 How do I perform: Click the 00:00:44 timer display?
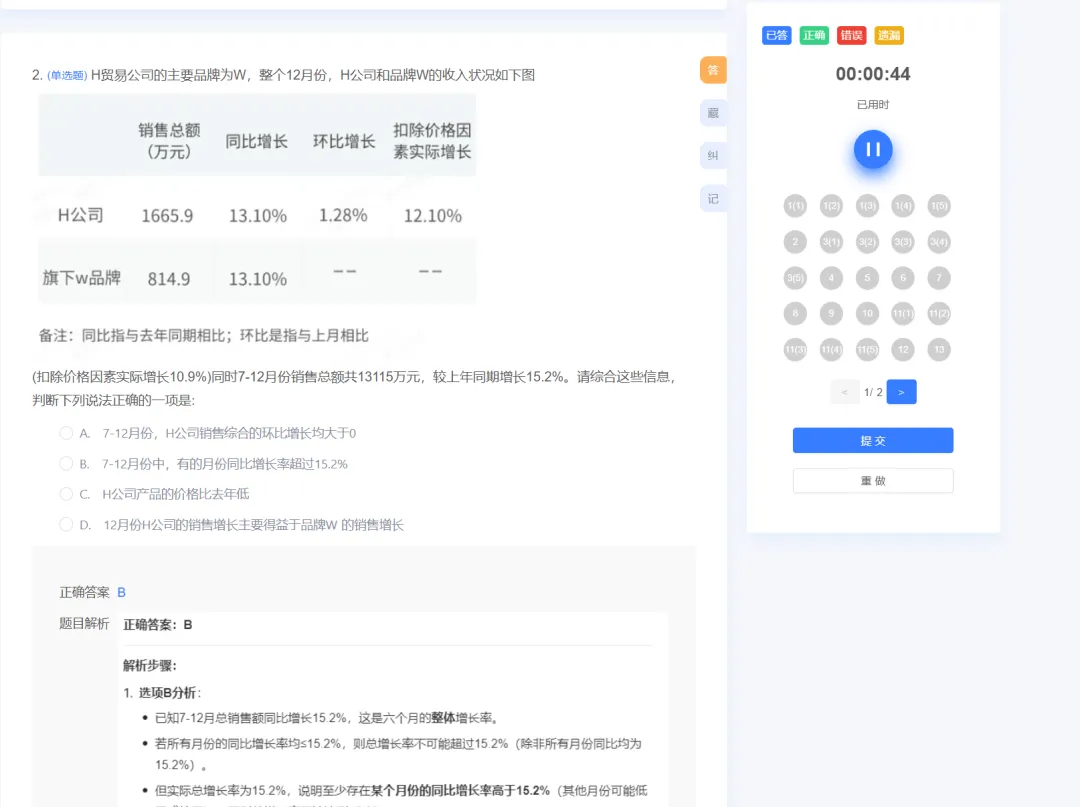click(x=873, y=74)
